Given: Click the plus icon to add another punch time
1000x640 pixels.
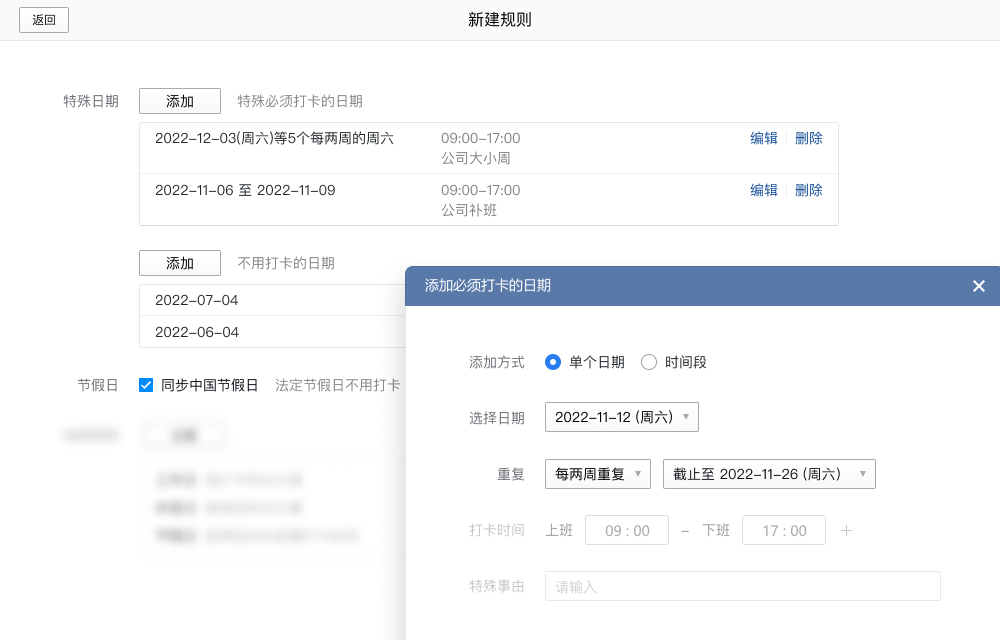Looking at the screenshot, I should coord(846,530).
